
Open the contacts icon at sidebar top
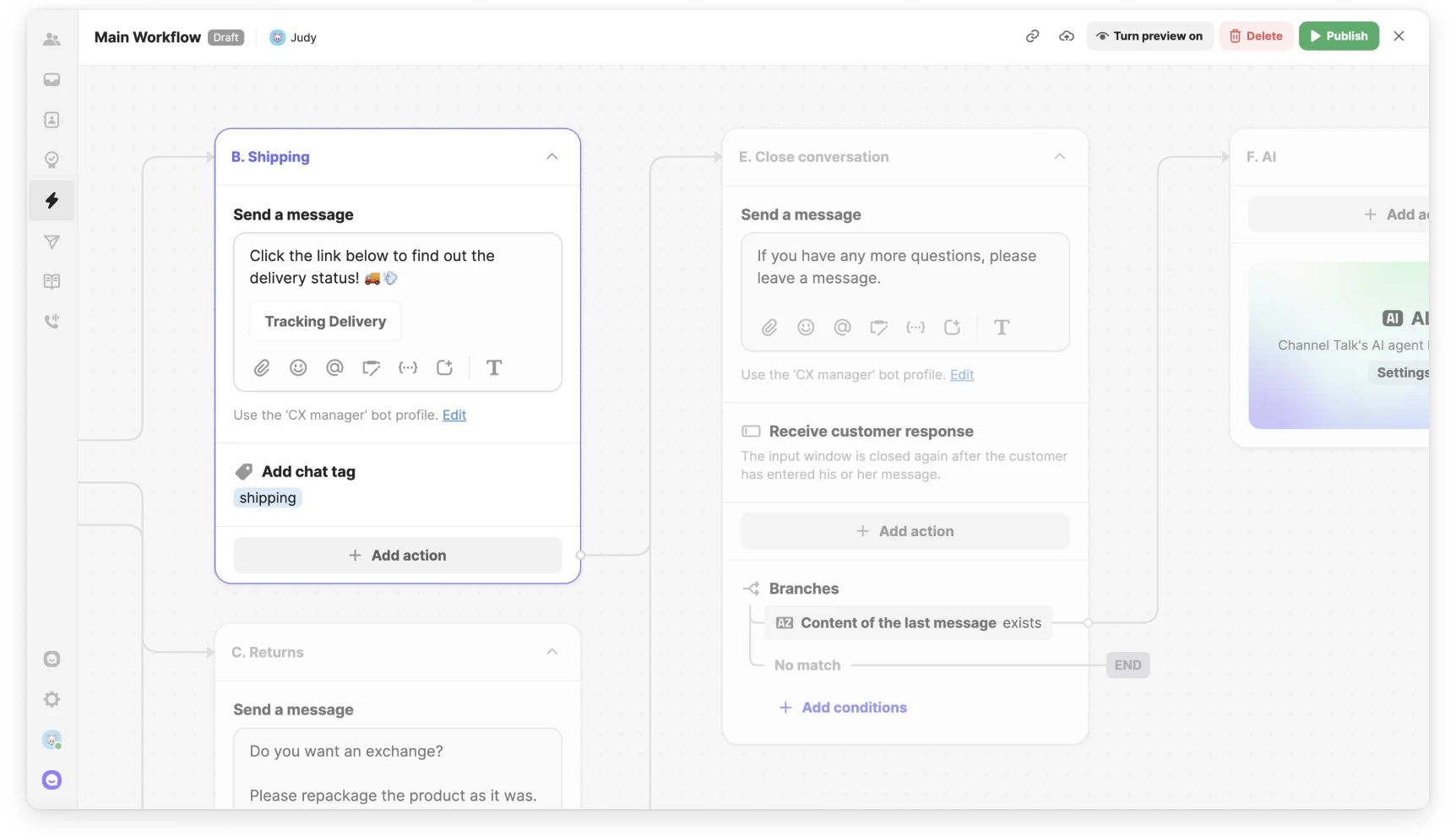52,39
